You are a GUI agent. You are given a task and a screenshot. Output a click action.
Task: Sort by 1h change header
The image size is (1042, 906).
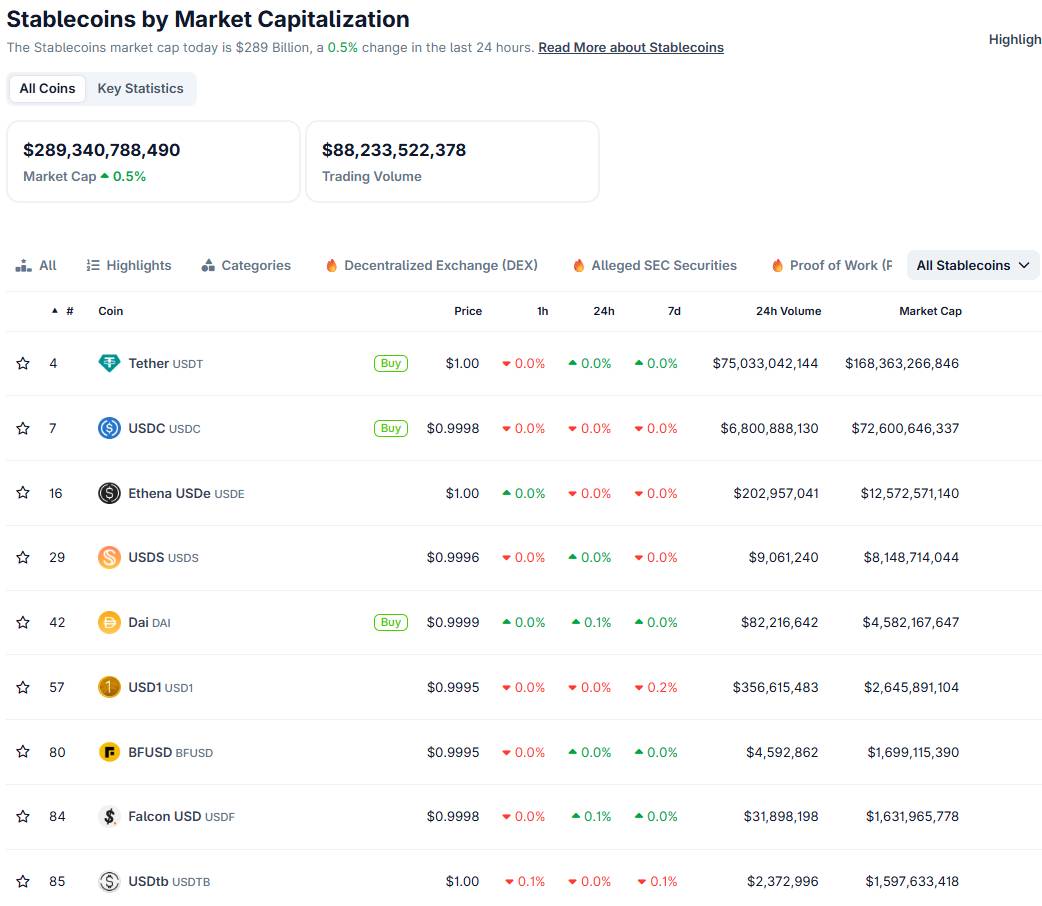click(x=542, y=311)
